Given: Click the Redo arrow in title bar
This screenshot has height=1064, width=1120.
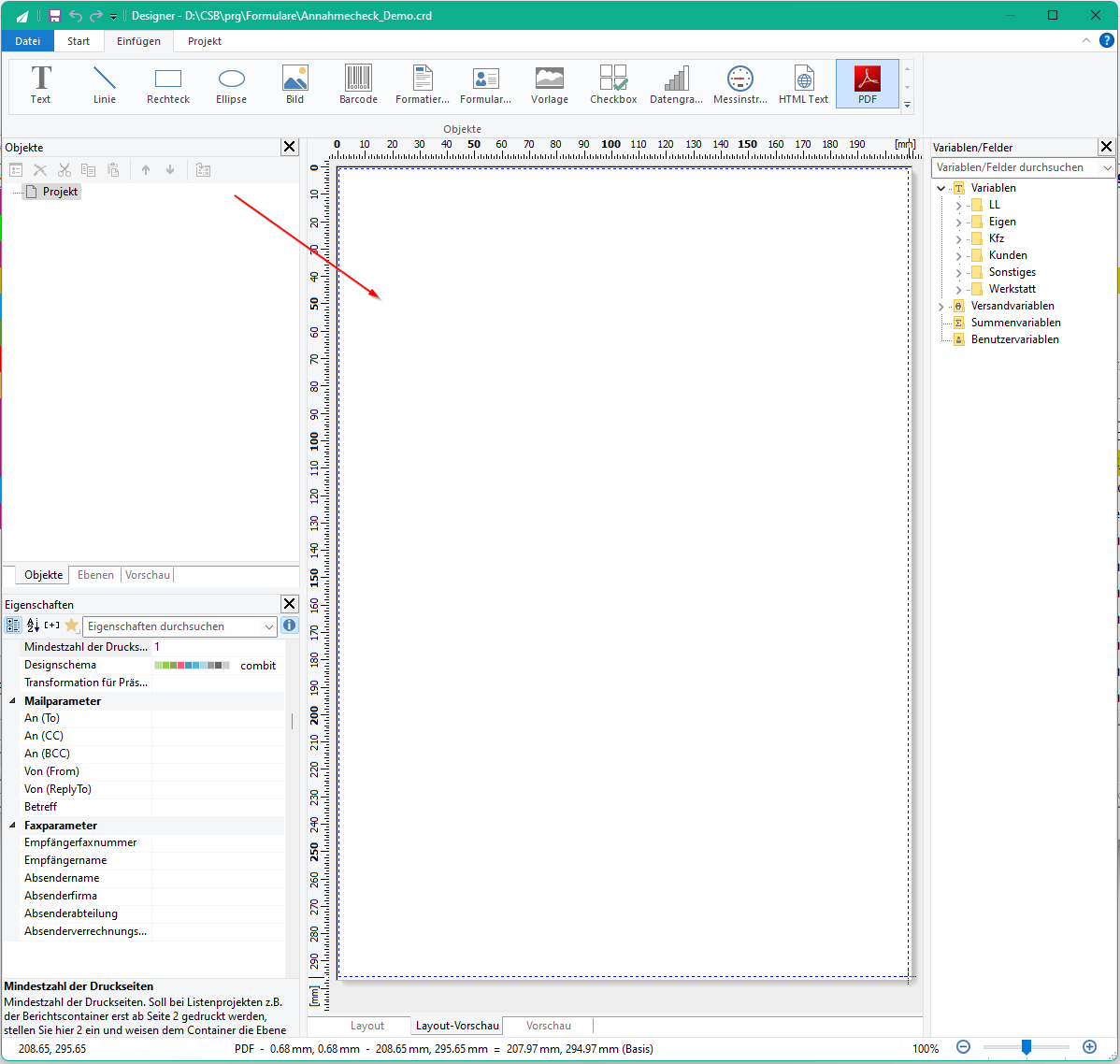Looking at the screenshot, I should tap(96, 16).
